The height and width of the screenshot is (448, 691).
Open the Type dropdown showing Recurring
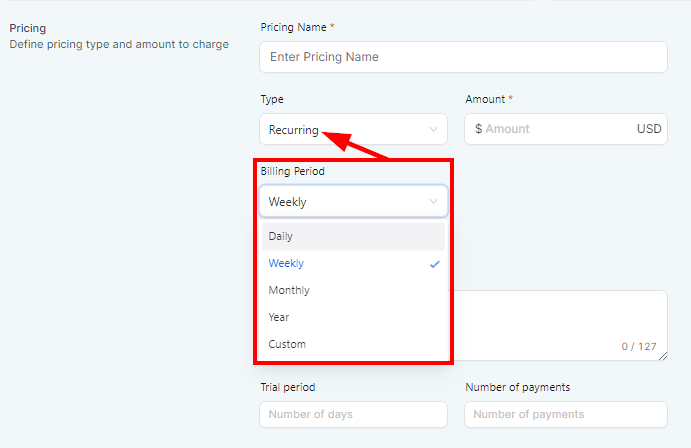click(340, 129)
